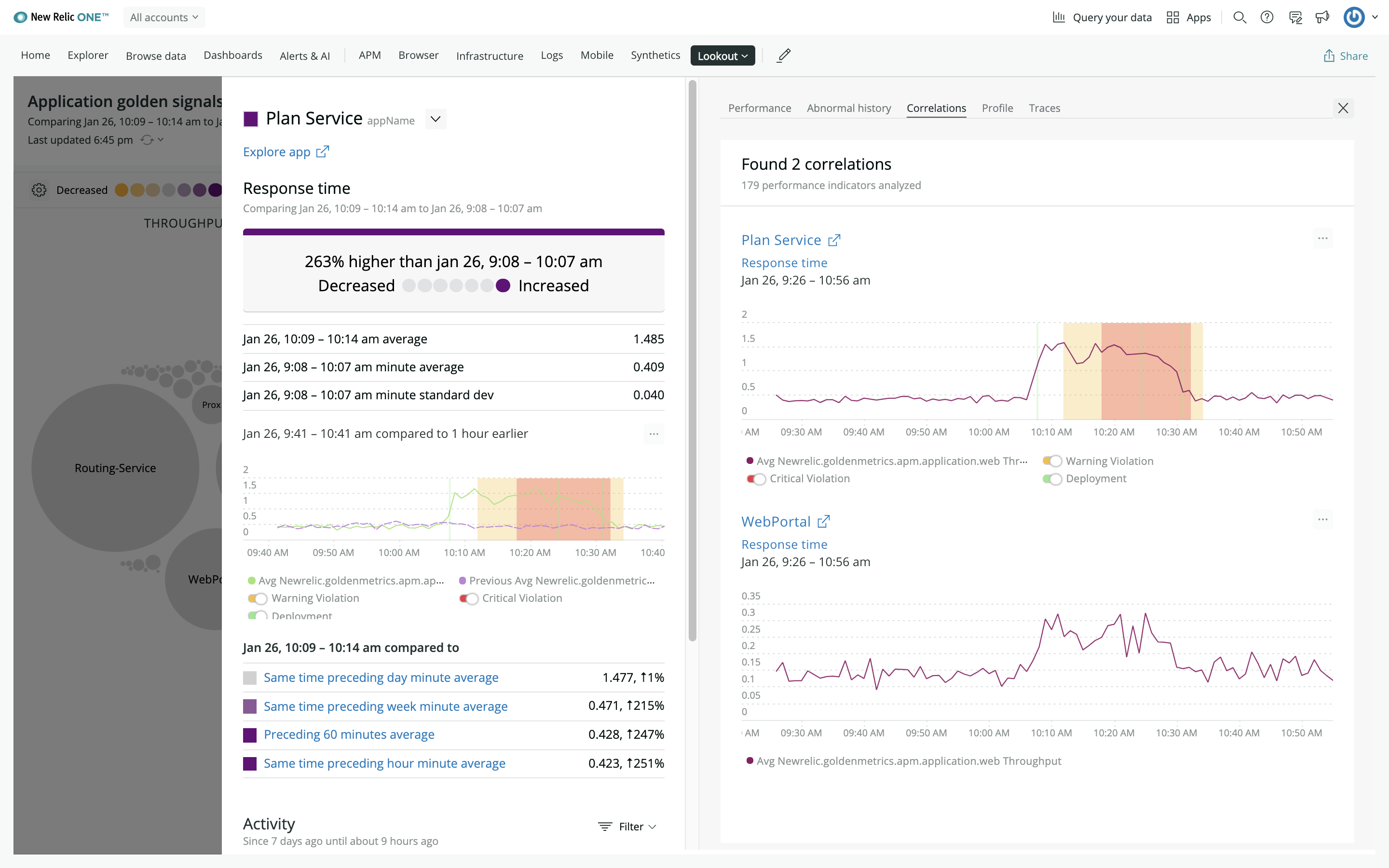1389x868 pixels.
Task: Click the Explore app link
Action: pos(277,151)
